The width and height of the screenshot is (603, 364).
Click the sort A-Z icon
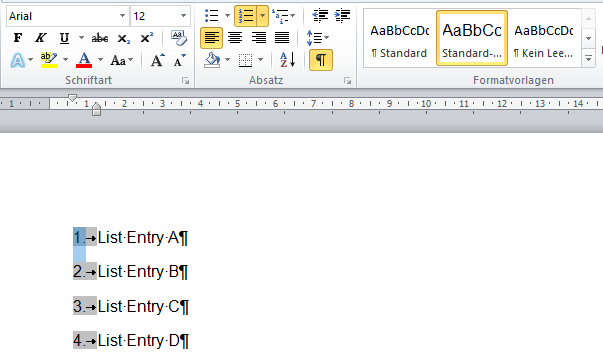coord(287,60)
